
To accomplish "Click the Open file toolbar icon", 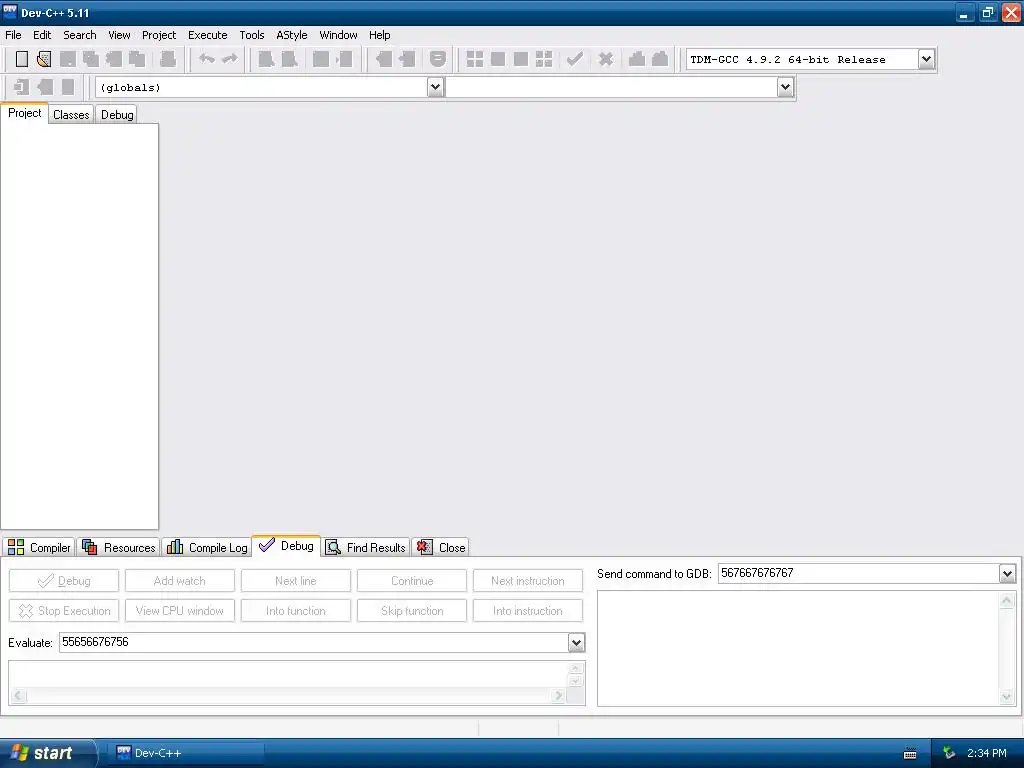I will pos(44,59).
